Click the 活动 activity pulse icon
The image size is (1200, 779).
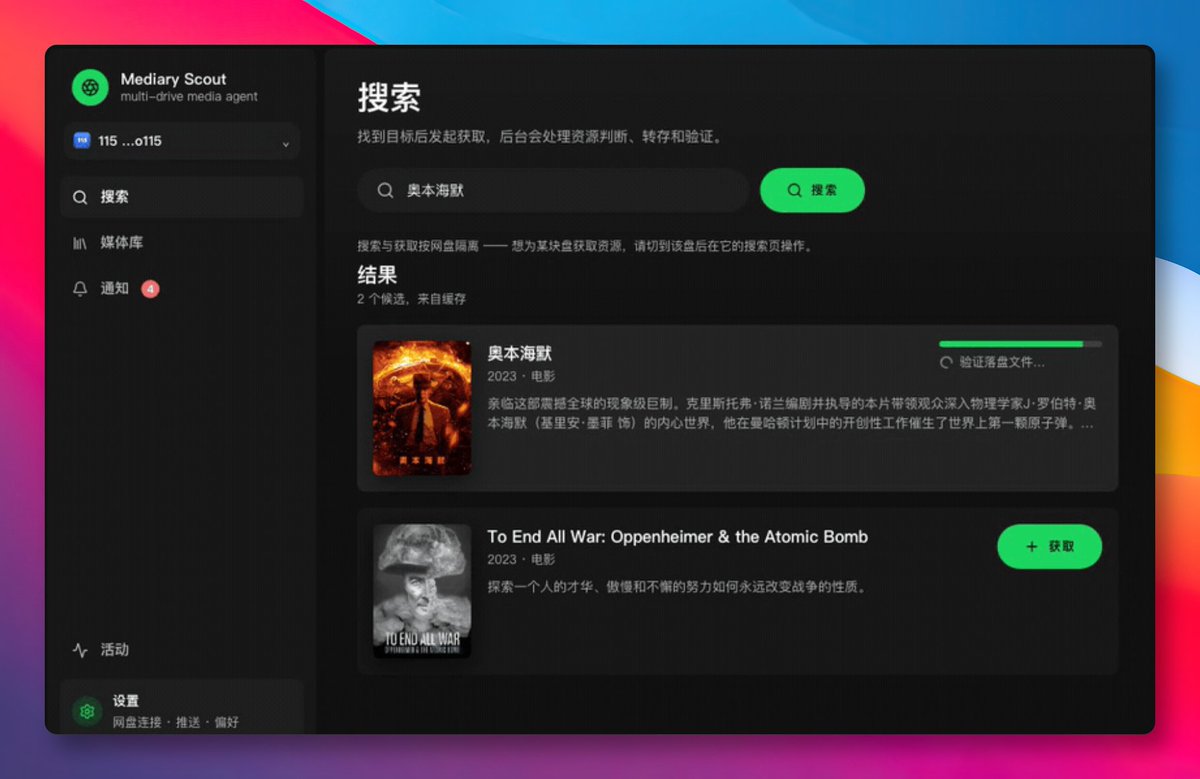(80, 650)
